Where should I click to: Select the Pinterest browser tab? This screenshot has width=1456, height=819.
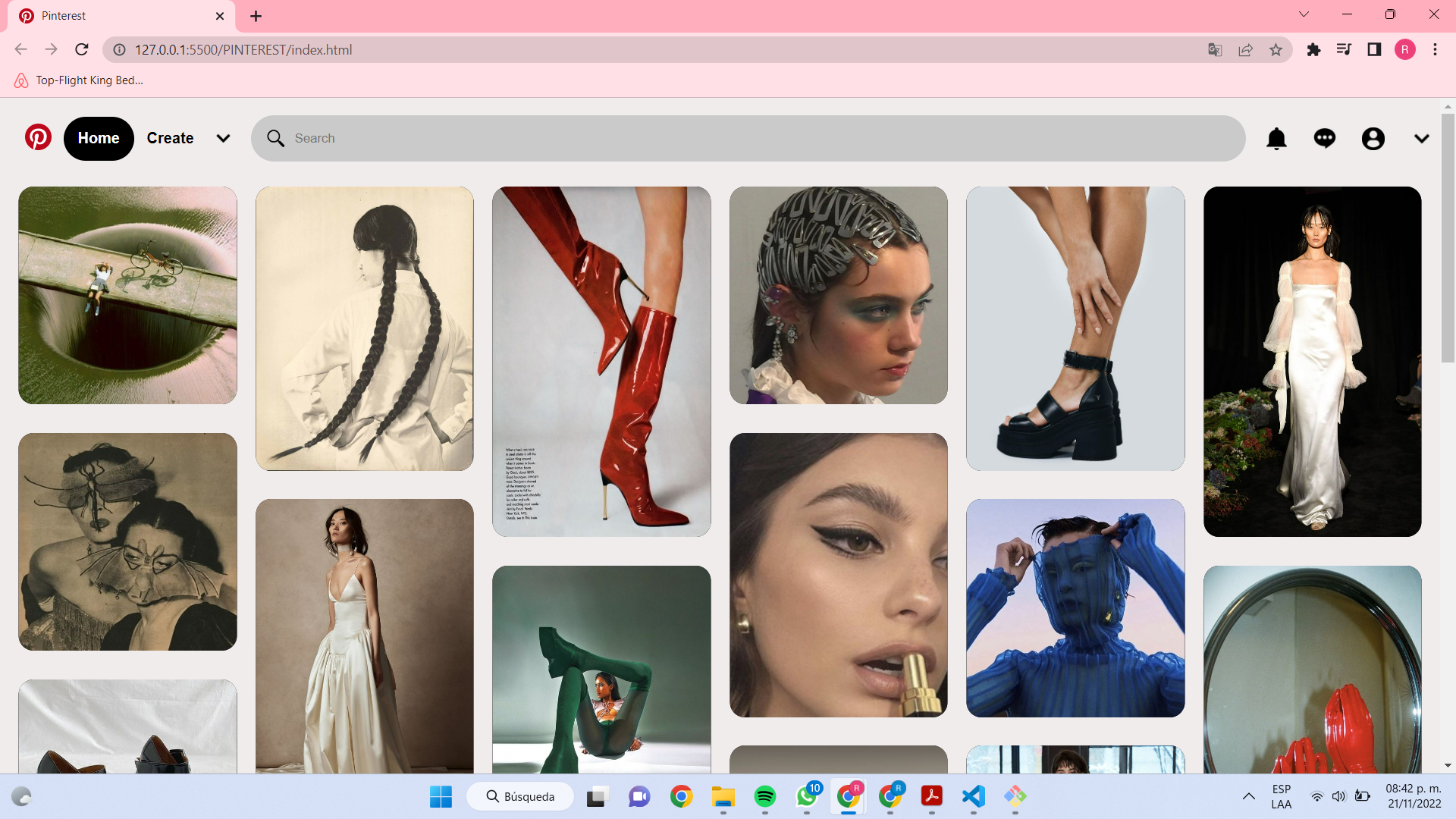[121, 16]
